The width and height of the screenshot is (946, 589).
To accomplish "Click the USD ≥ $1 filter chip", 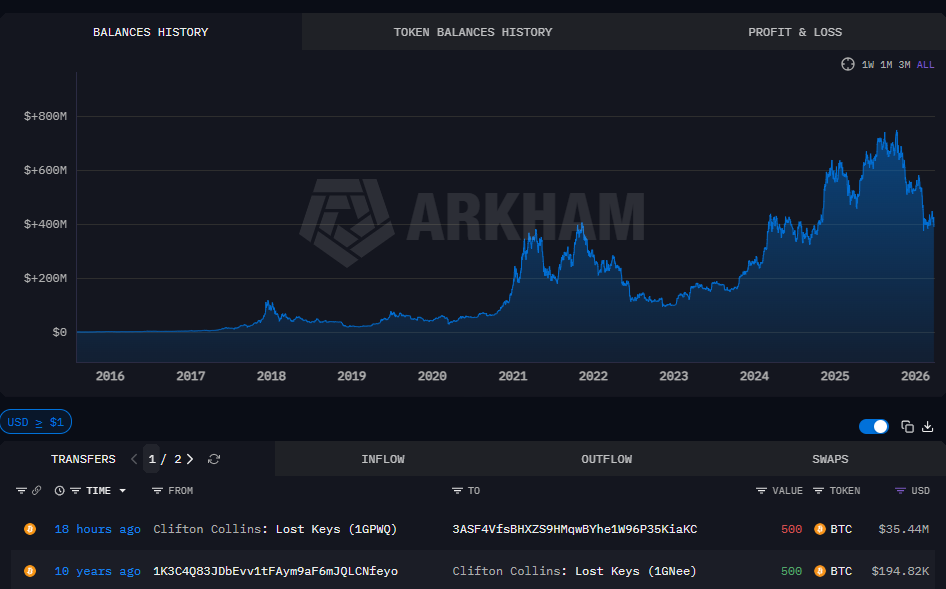I will click(36, 422).
